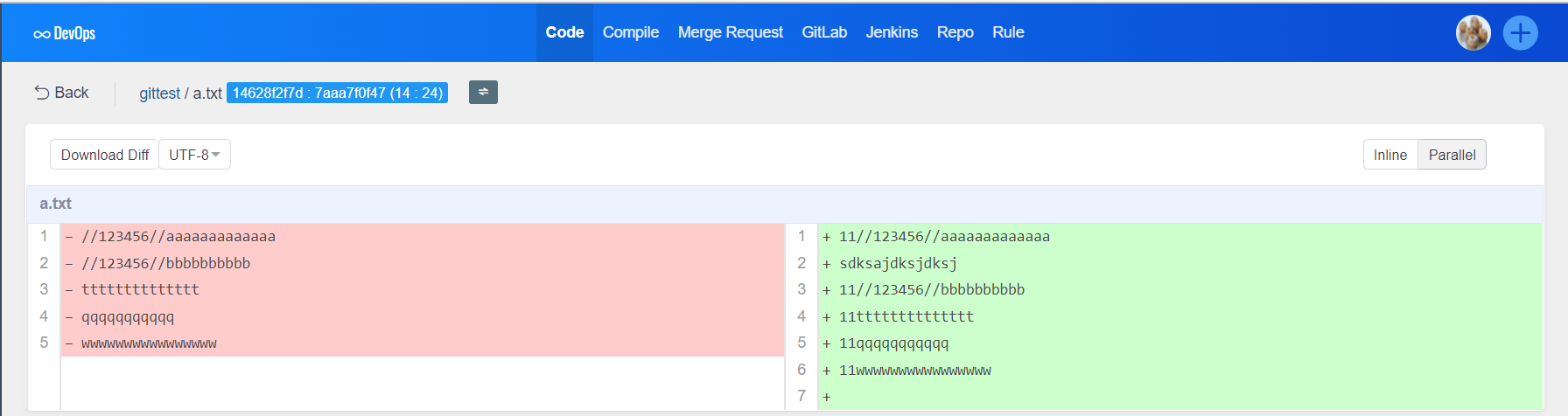Open the user avatar profile picture

pos(1473,33)
